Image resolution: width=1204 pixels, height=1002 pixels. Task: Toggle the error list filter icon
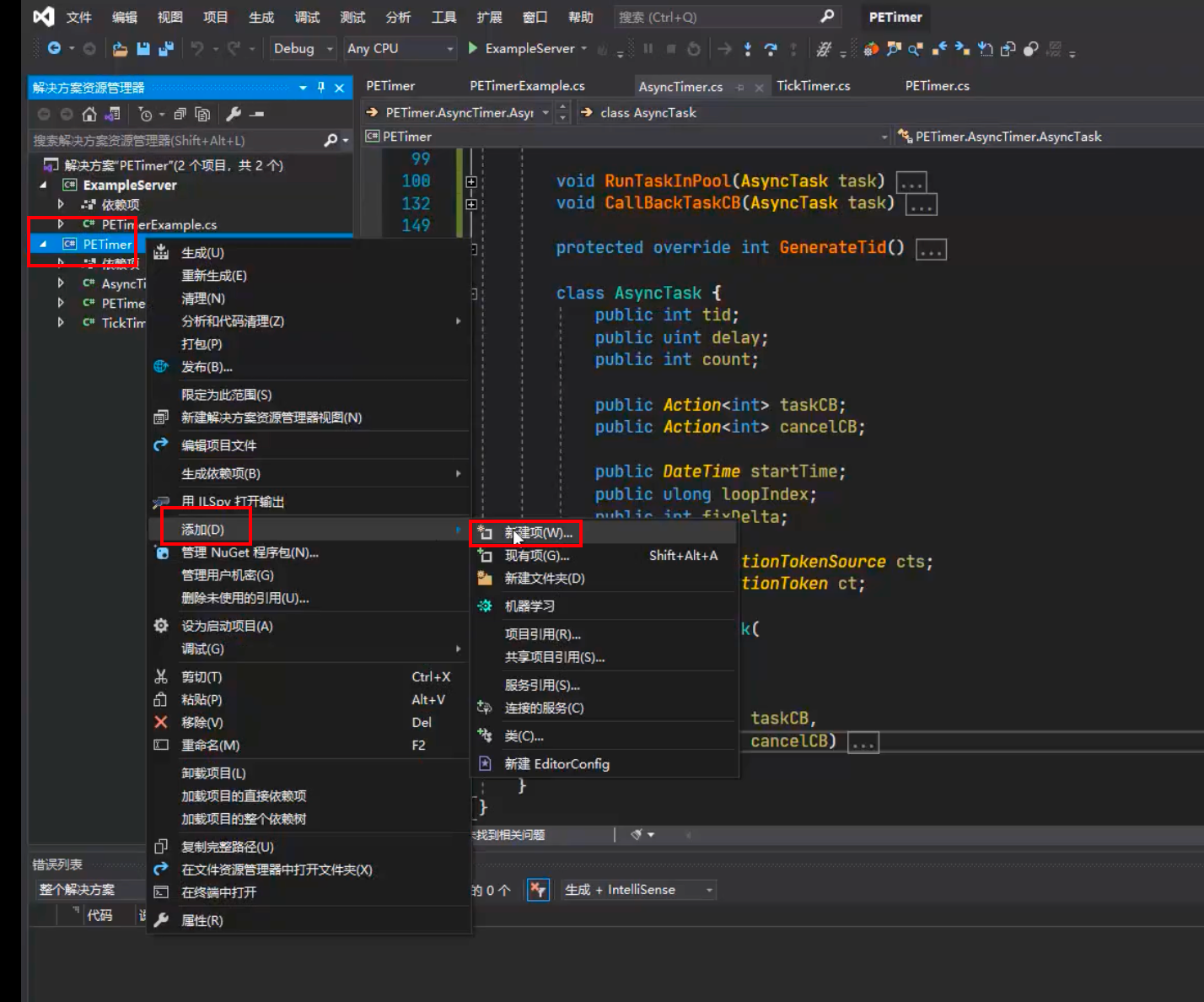(538, 889)
